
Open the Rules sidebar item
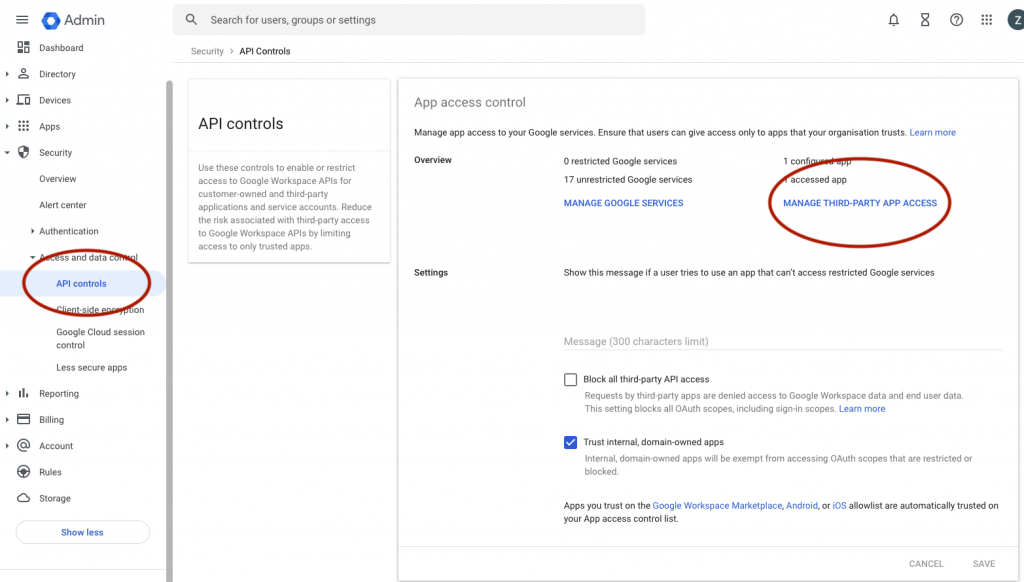(x=50, y=472)
